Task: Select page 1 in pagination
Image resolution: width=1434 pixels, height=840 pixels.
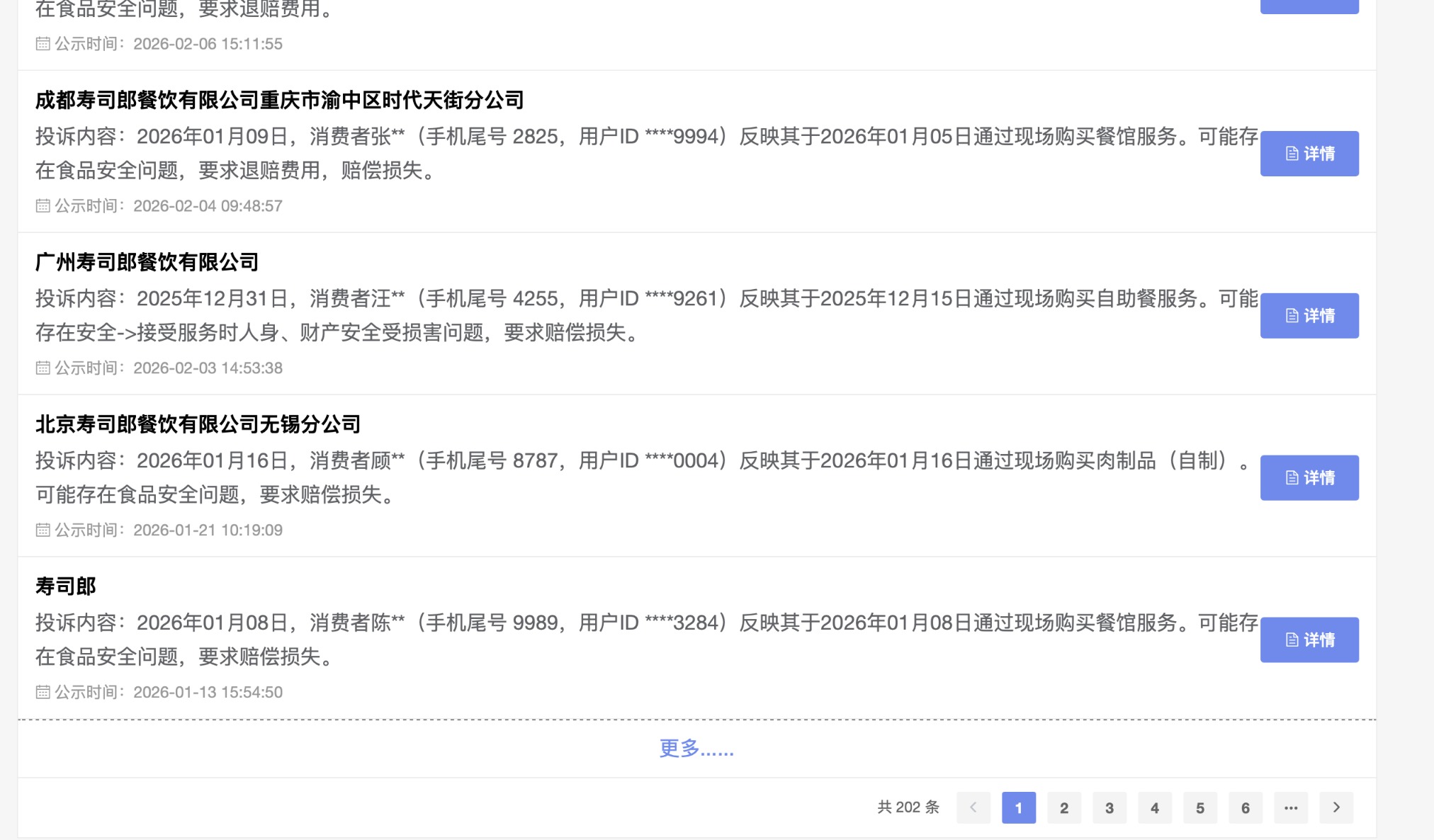Action: 1019,807
